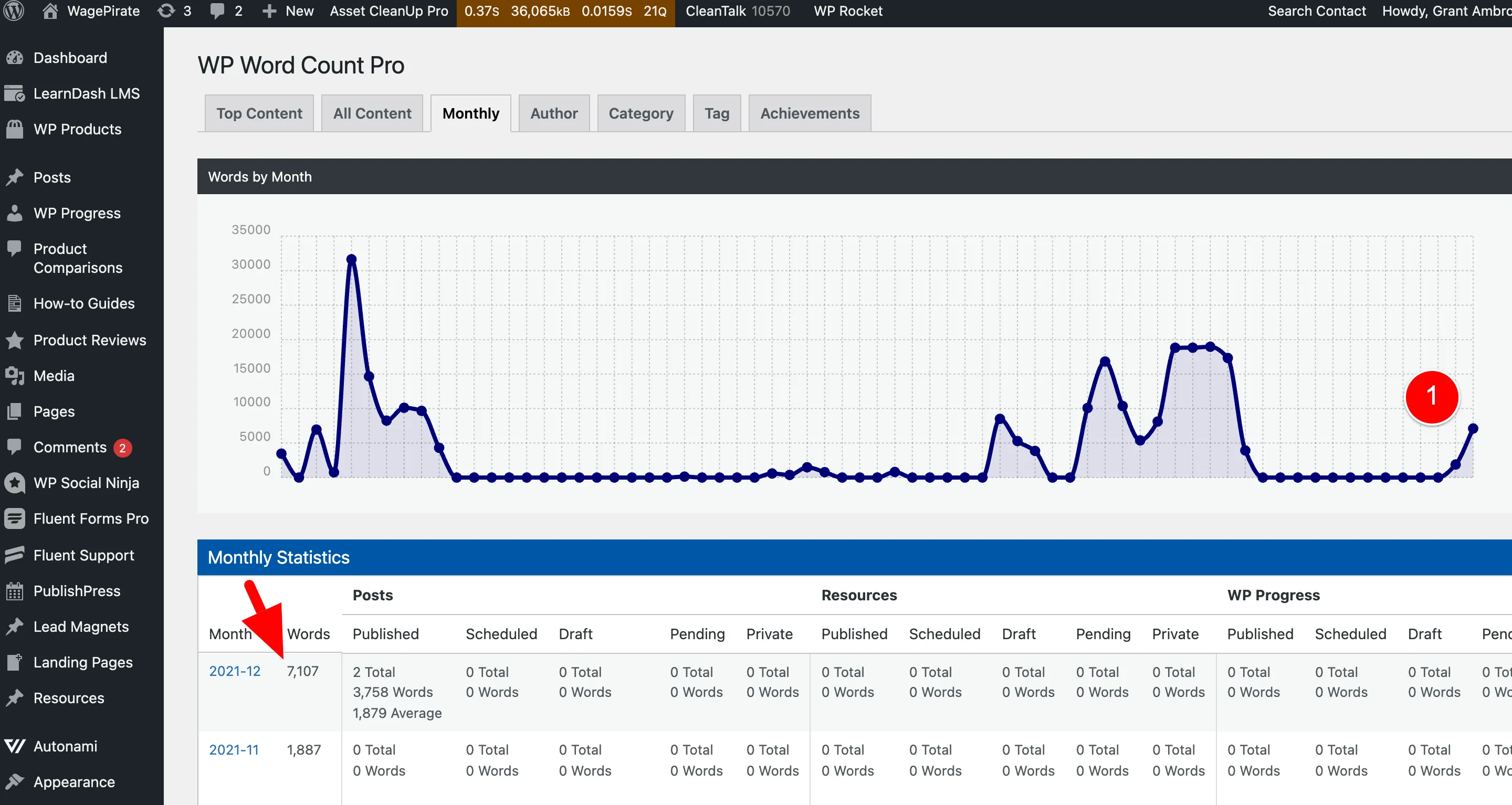The image size is (1512, 805).
Task: Click the Words column header
Action: point(308,634)
